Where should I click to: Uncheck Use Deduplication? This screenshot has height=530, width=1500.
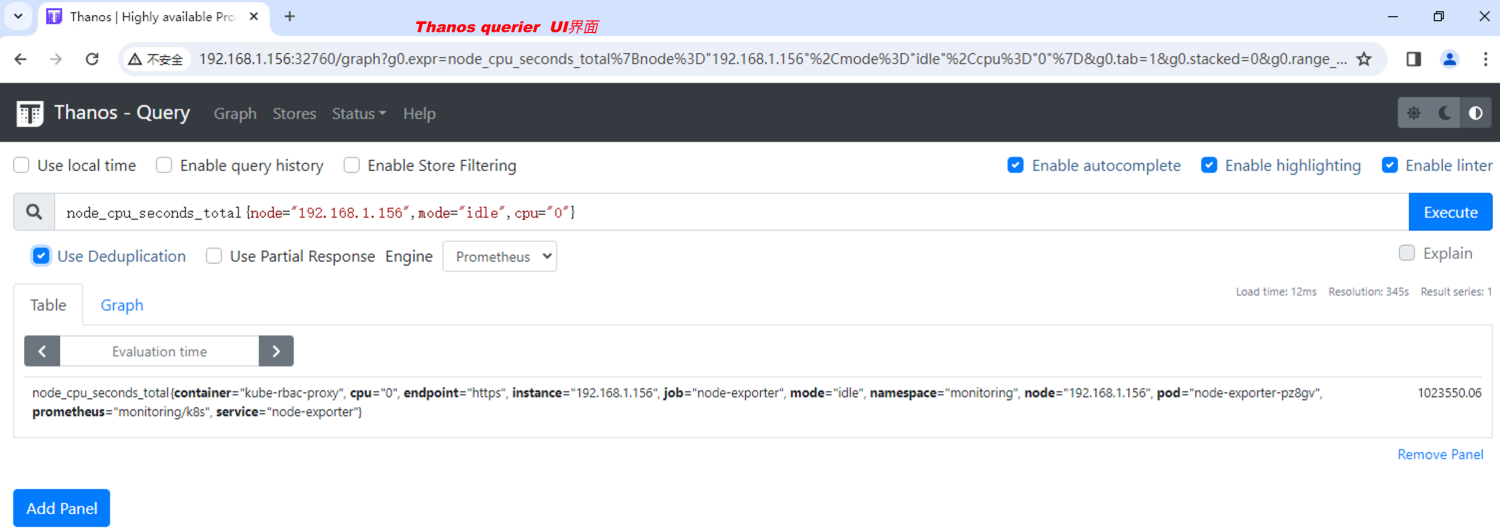pyautogui.click(x=41, y=256)
